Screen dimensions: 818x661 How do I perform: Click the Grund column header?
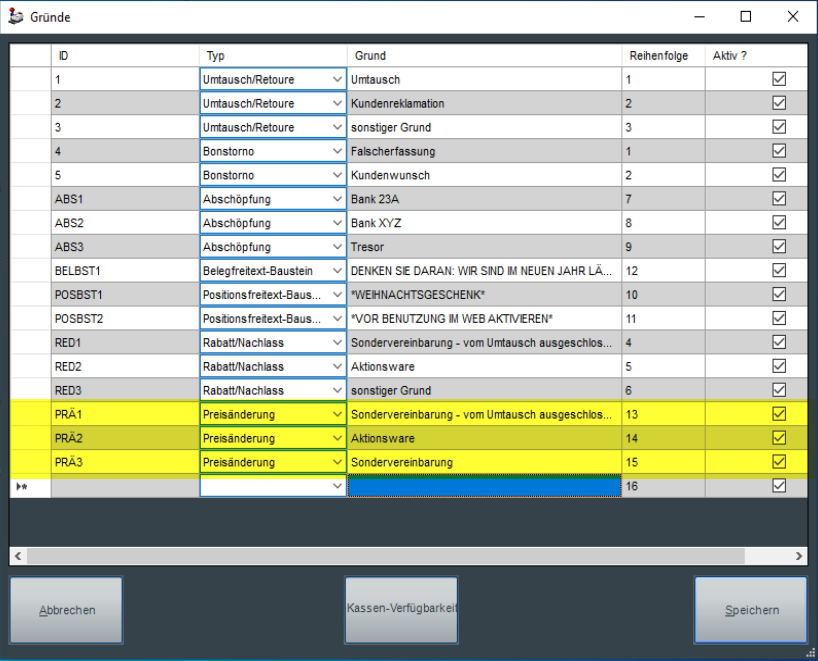[483, 56]
